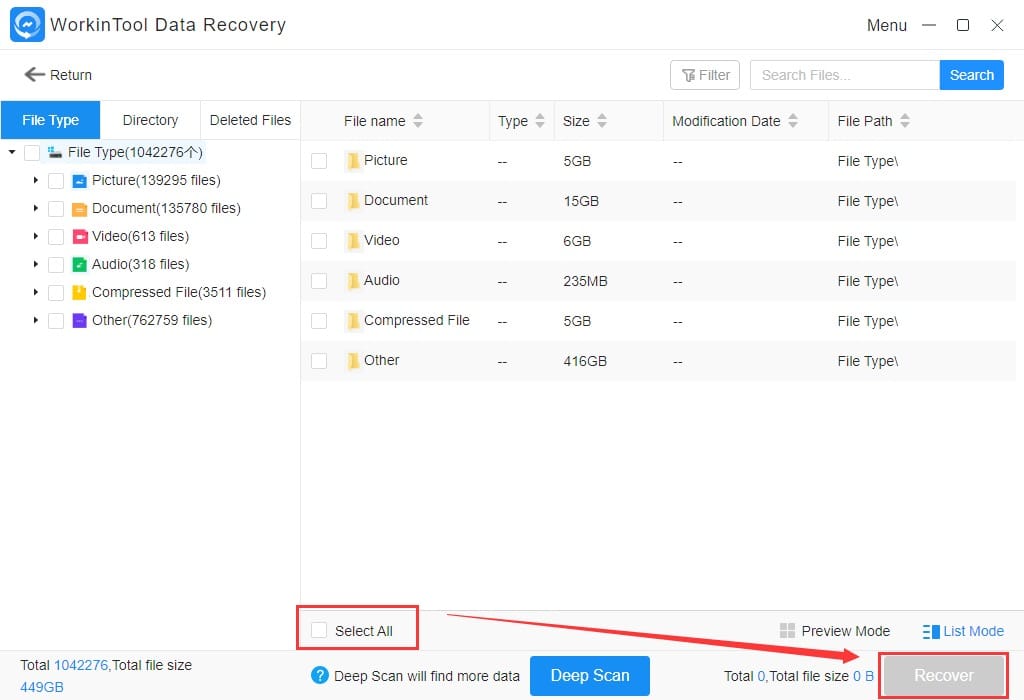Switch to Preview Mode grid icon
The image size is (1024, 700).
pyautogui.click(x=787, y=631)
